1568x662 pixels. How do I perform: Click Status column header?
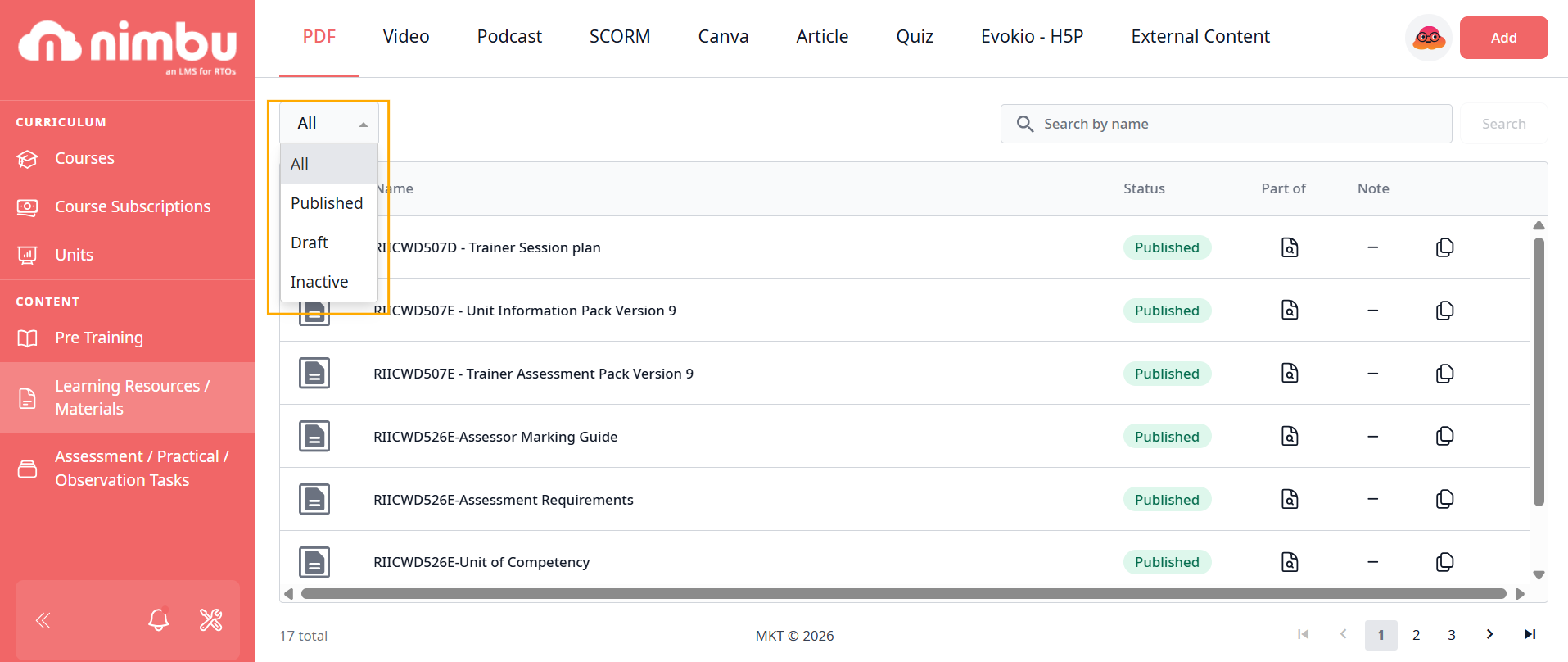pyautogui.click(x=1144, y=188)
